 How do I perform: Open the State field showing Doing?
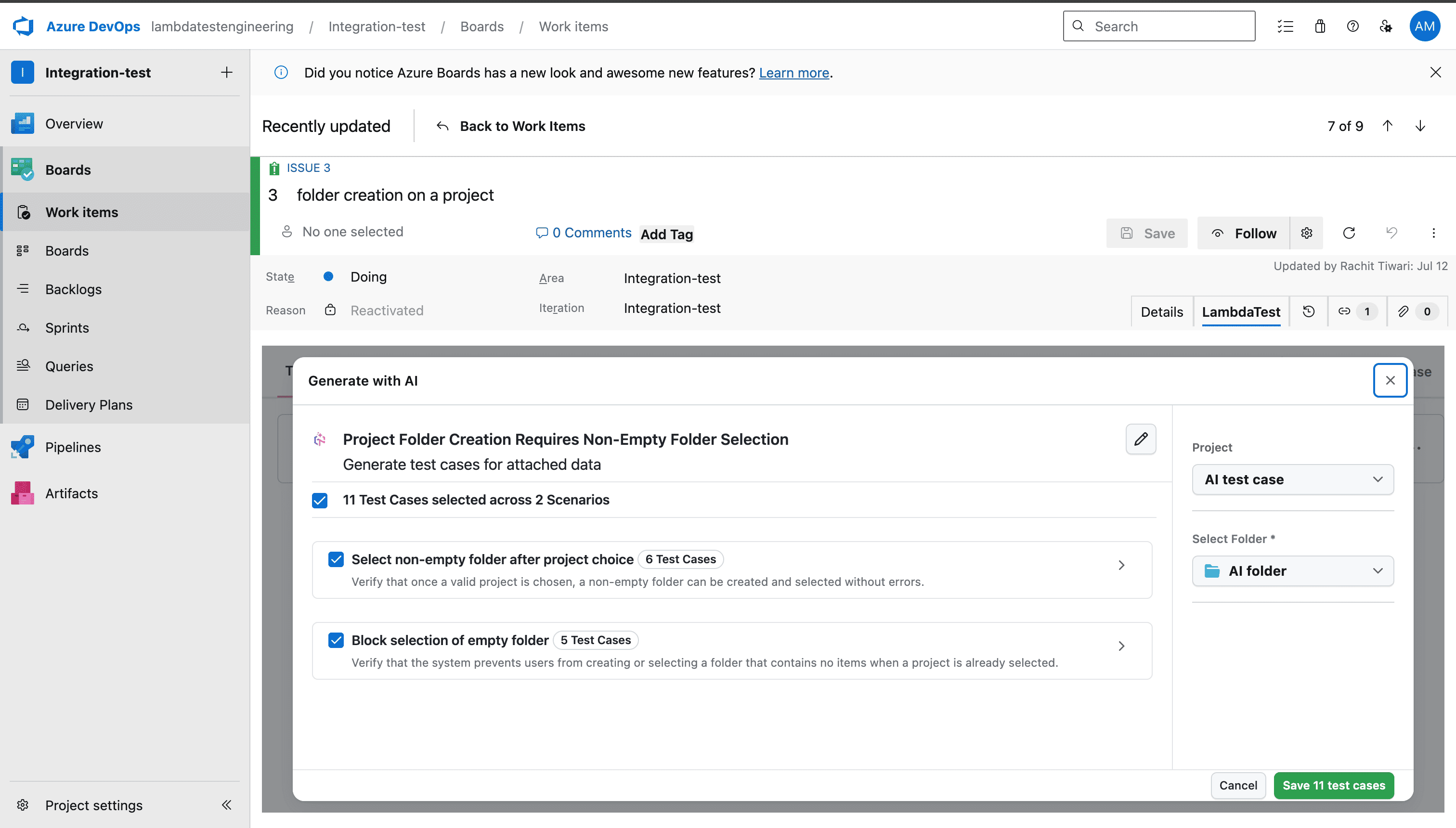click(x=368, y=277)
